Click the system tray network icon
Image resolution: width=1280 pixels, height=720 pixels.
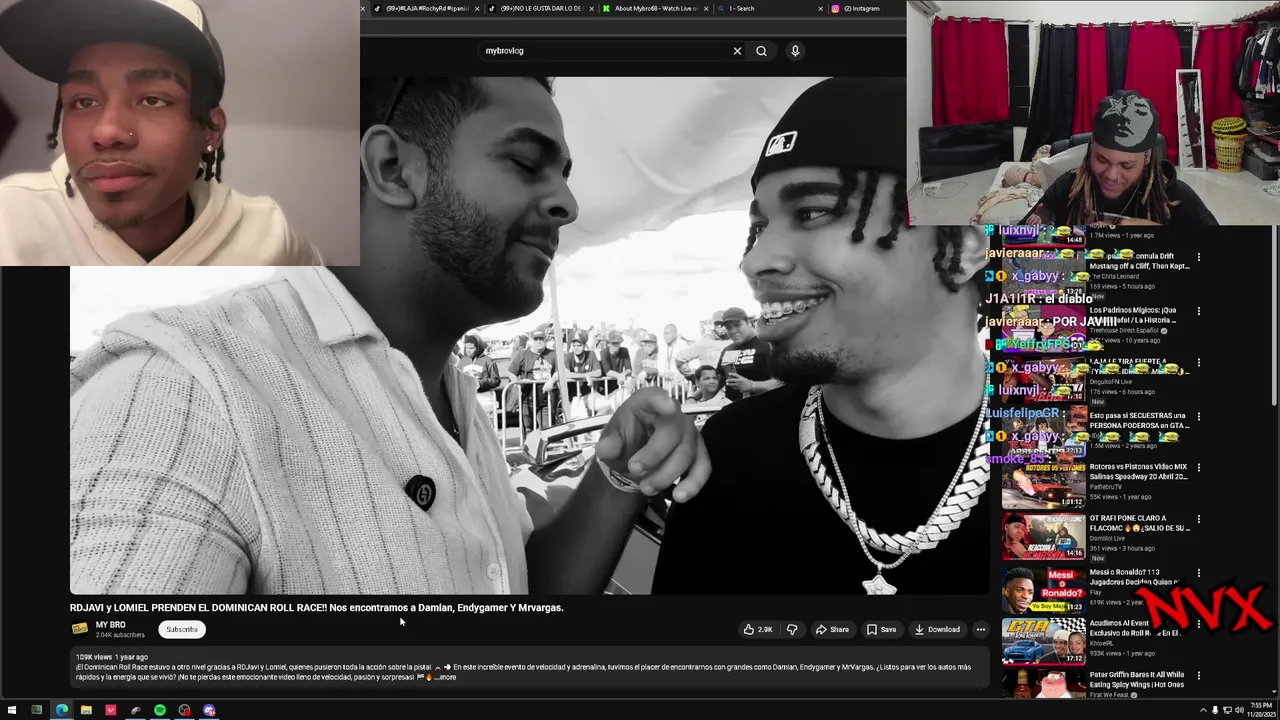coord(1227,710)
